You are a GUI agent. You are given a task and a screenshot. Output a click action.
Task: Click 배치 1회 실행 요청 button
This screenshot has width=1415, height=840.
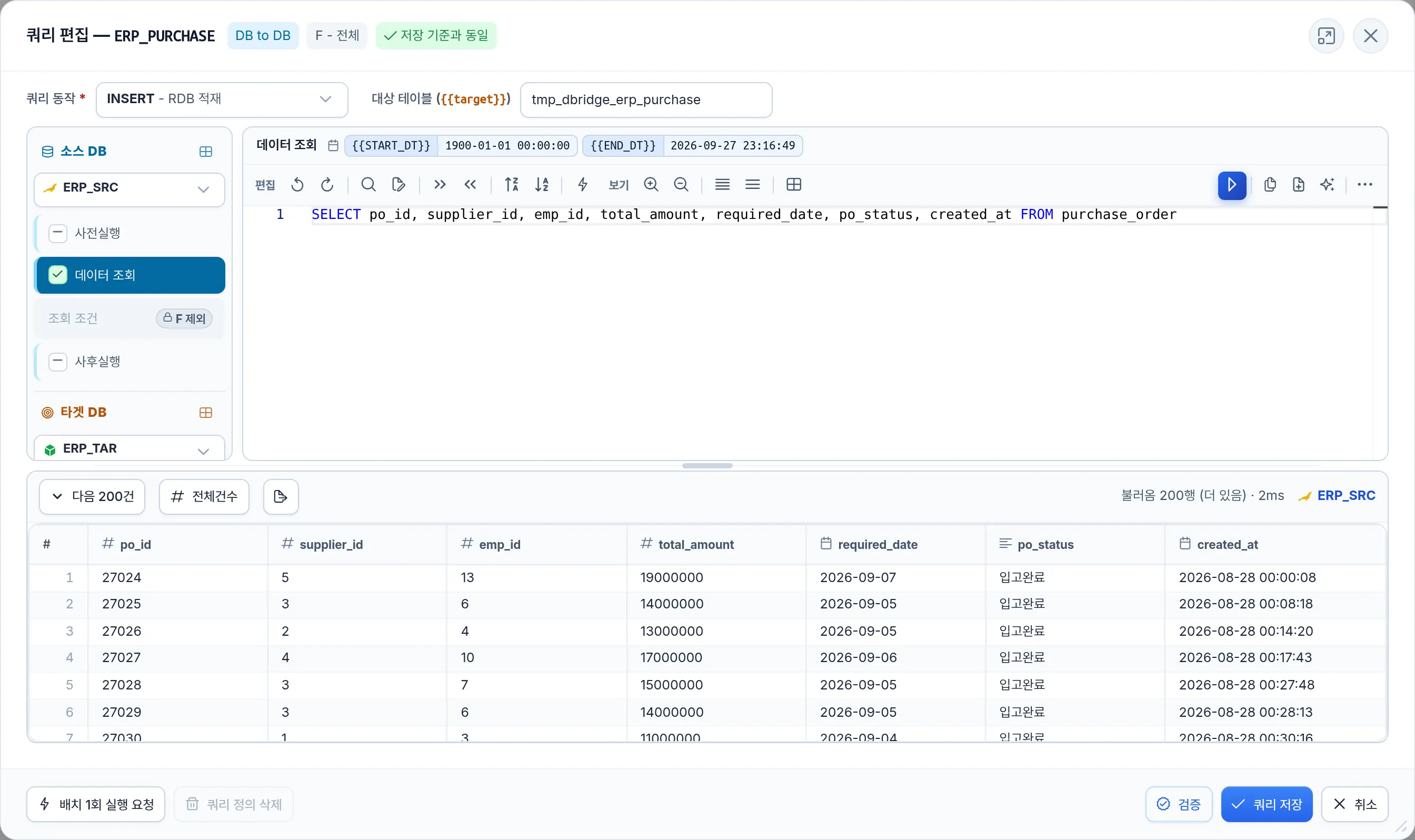tap(96, 804)
